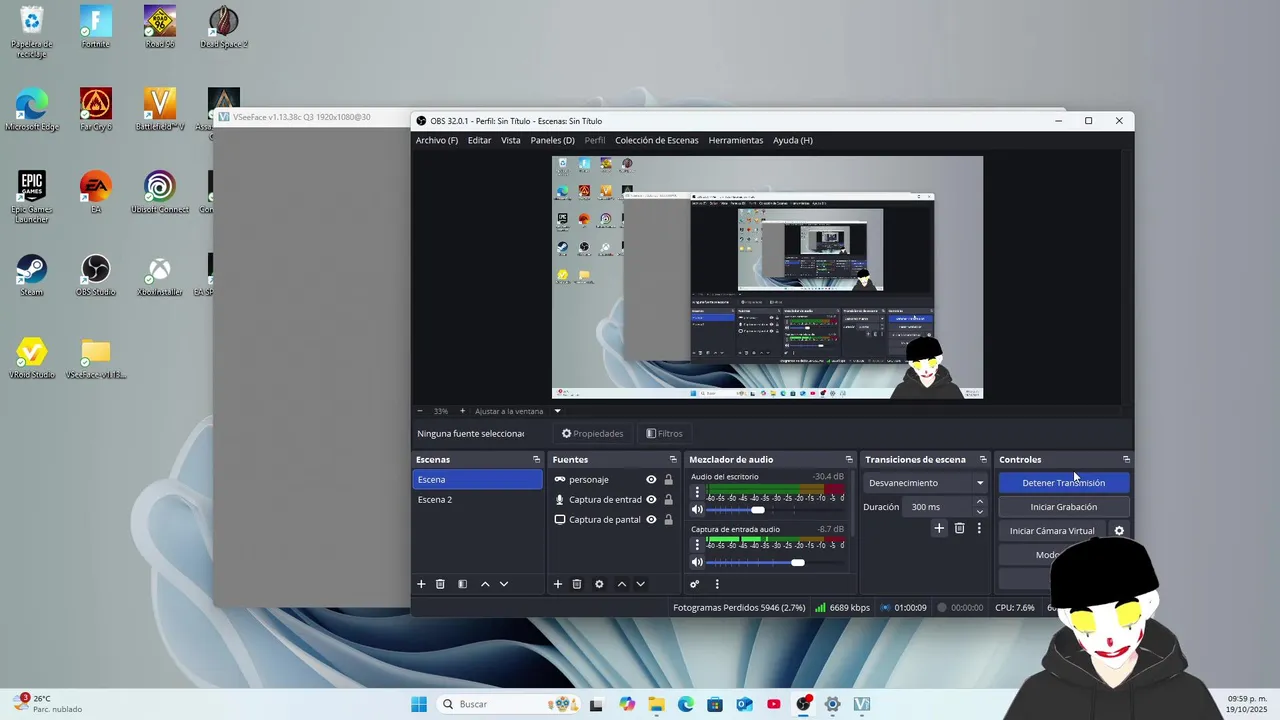
Task: Move source down in the Fuentes panel
Action: (640, 584)
